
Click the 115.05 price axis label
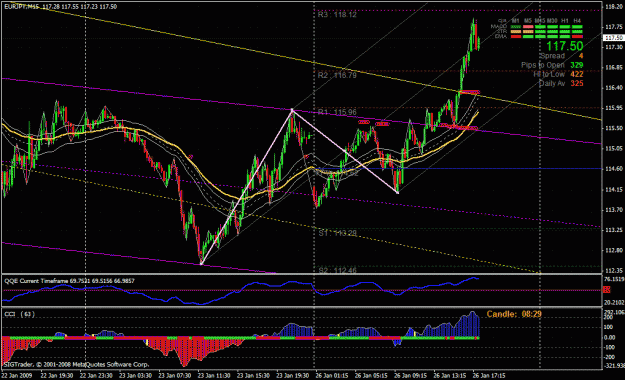click(x=614, y=149)
